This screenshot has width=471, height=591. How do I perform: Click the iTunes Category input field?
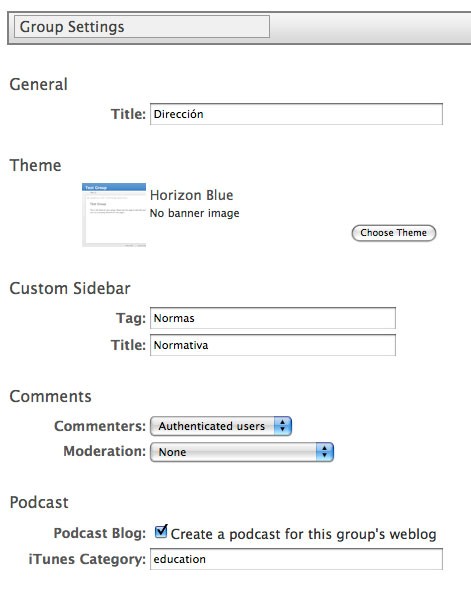296,559
